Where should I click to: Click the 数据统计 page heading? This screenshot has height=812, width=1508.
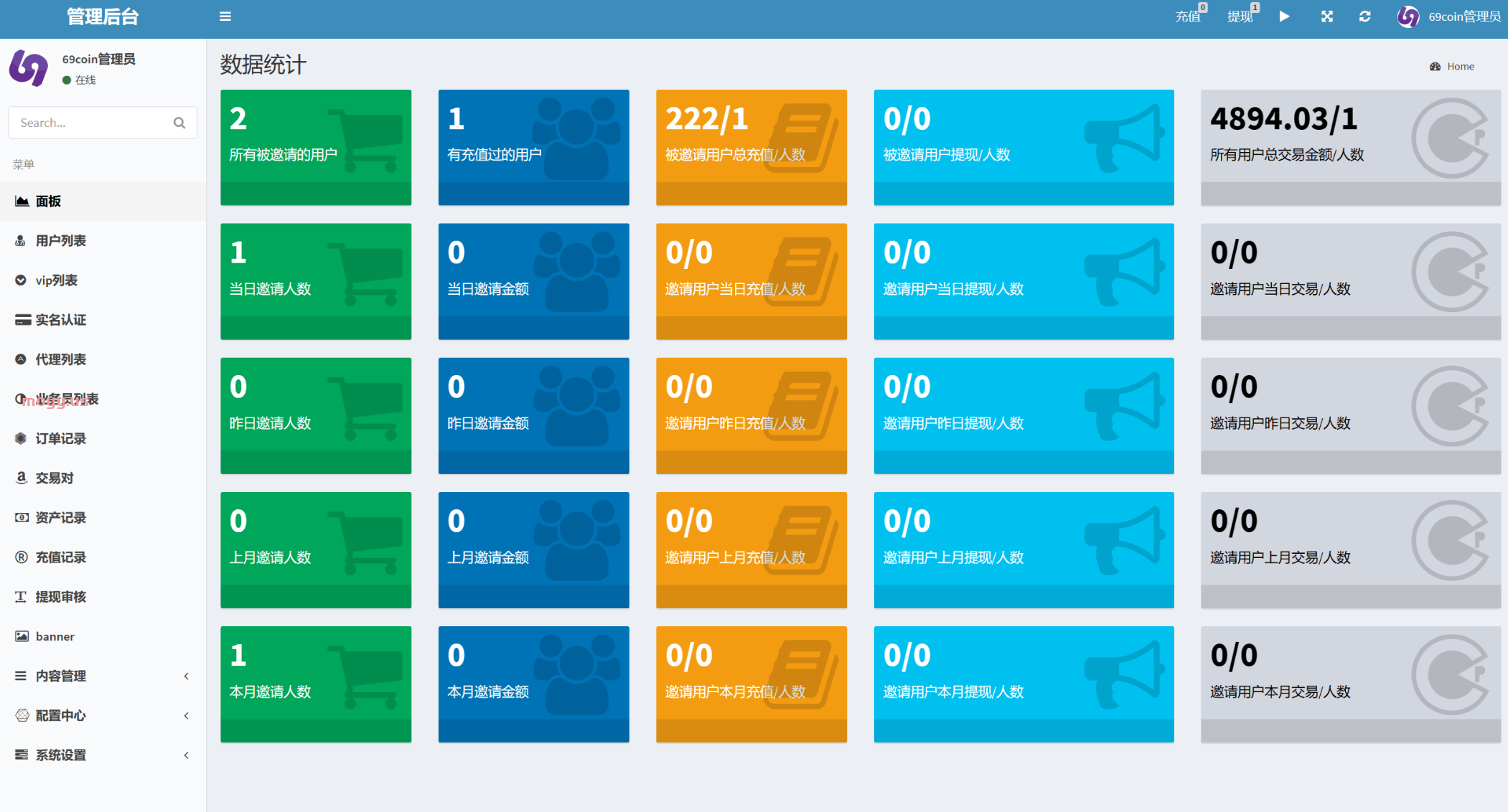click(263, 65)
